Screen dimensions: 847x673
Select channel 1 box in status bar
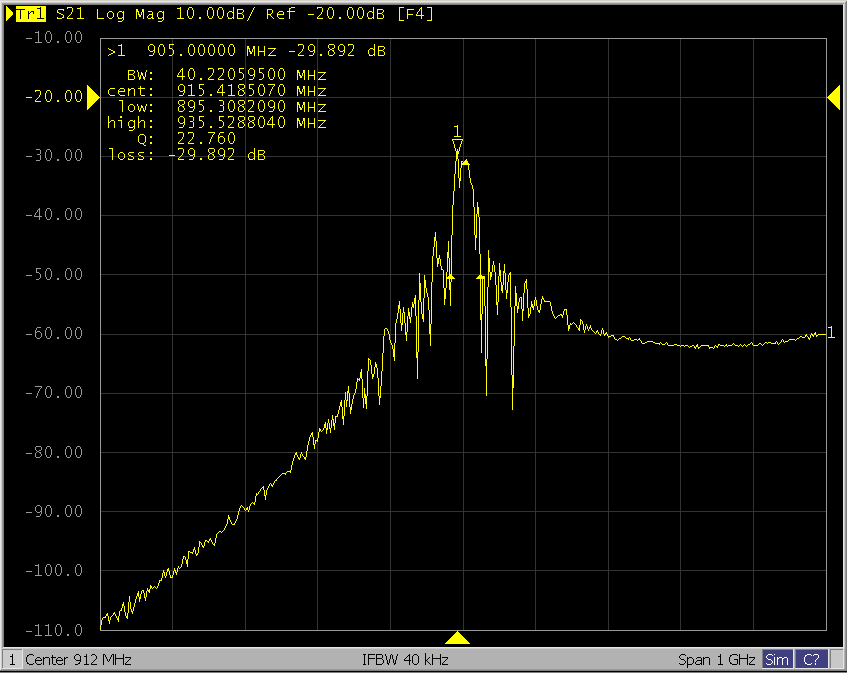point(12,660)
